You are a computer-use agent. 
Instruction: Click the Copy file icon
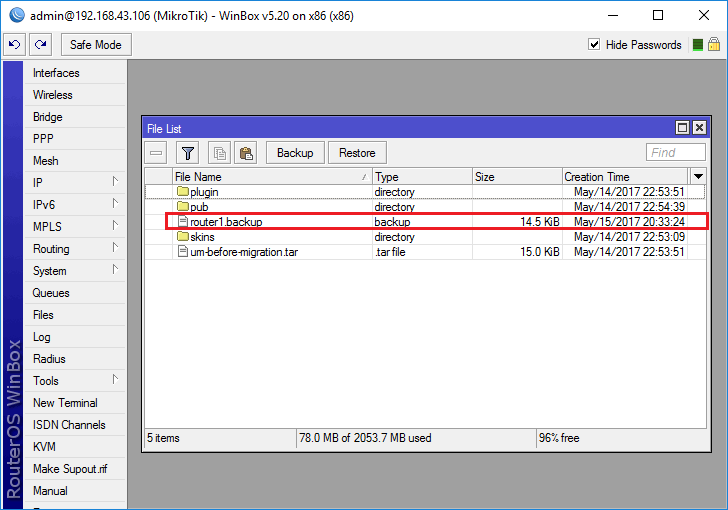(x=220, y=153)
